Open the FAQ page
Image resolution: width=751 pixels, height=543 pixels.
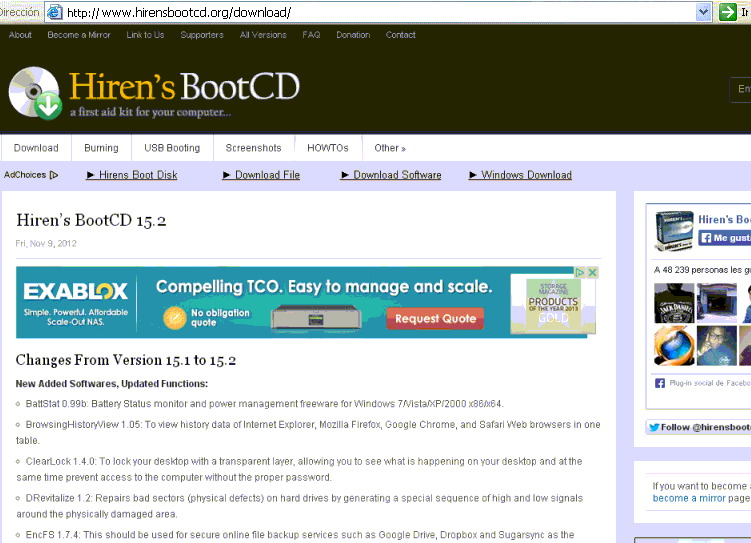coord(311,35)
